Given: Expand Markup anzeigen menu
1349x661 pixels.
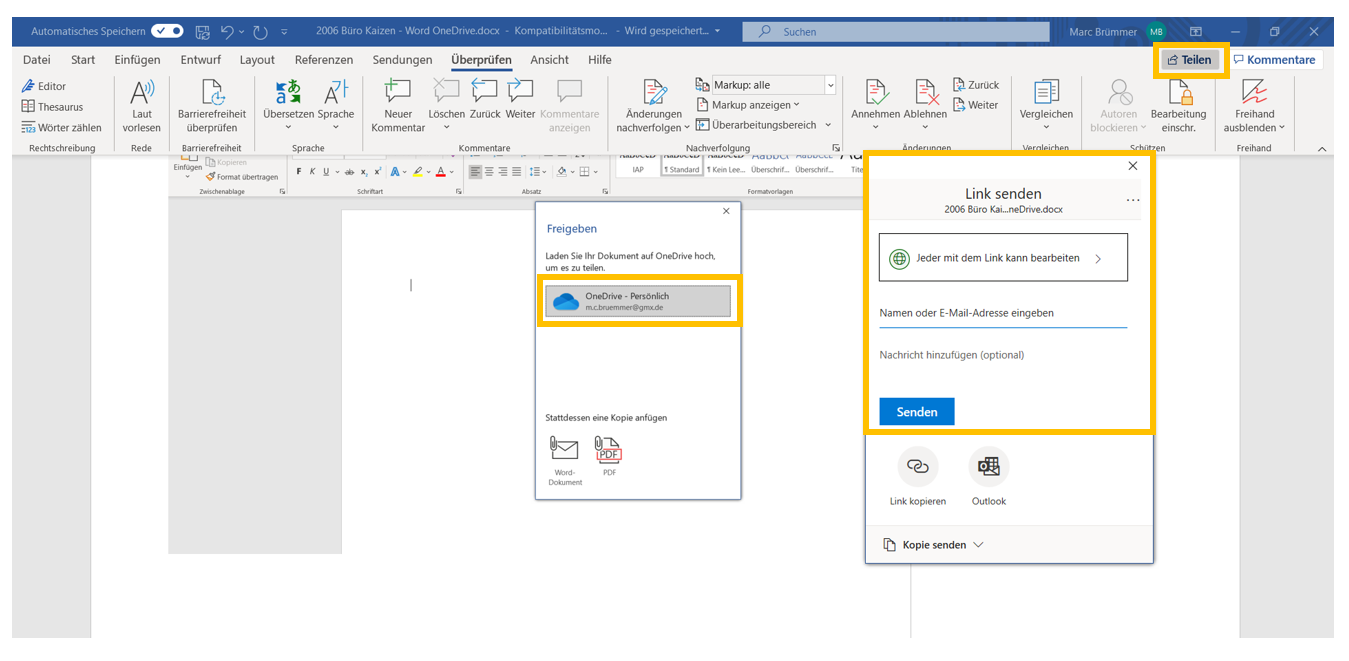Looking at the screenshot, I should (x=748, y=105).
